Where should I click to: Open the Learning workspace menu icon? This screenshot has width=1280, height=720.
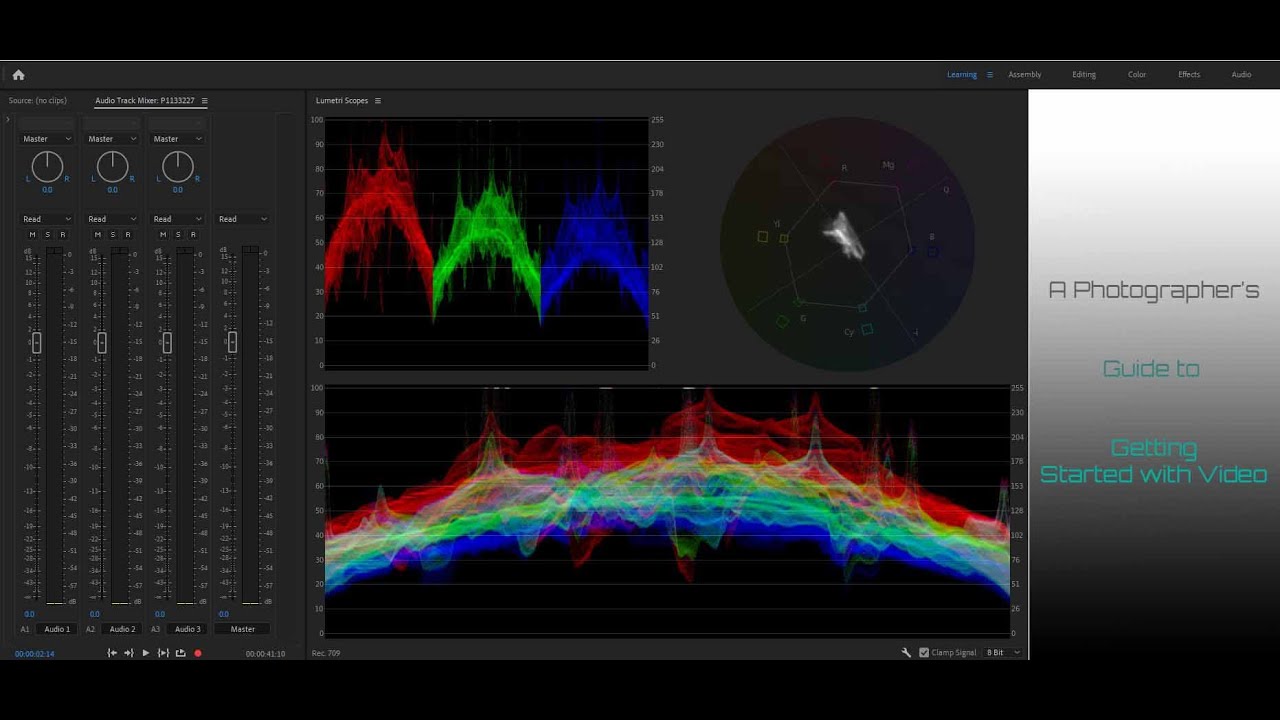(x=990, y=75)
